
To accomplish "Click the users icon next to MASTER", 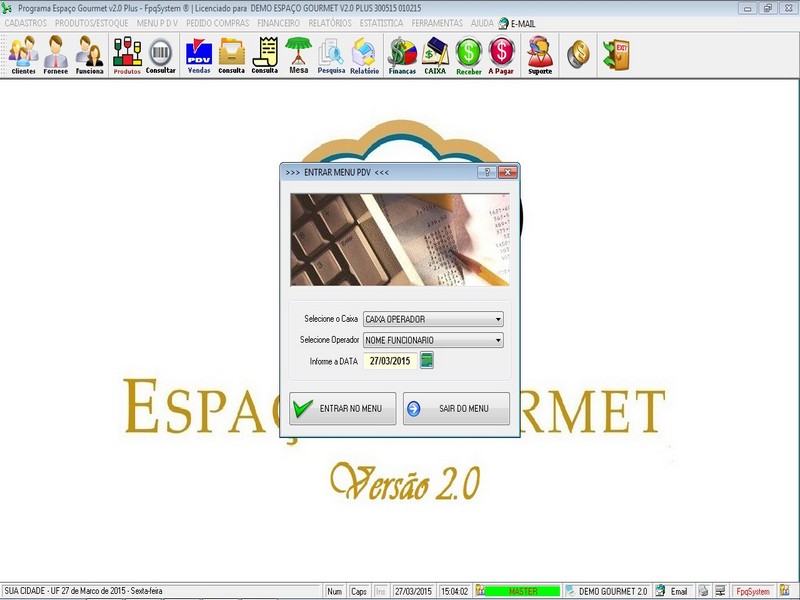I will click(x=480, y=591).
